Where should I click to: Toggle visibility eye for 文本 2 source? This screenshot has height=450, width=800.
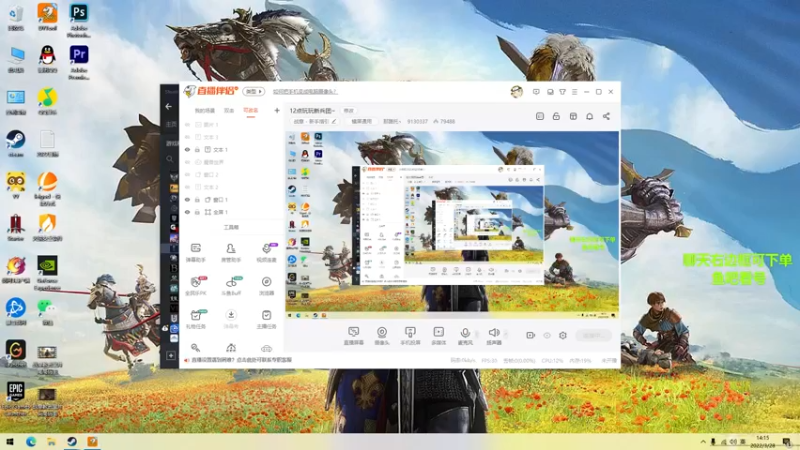click(x=187, y=187)
